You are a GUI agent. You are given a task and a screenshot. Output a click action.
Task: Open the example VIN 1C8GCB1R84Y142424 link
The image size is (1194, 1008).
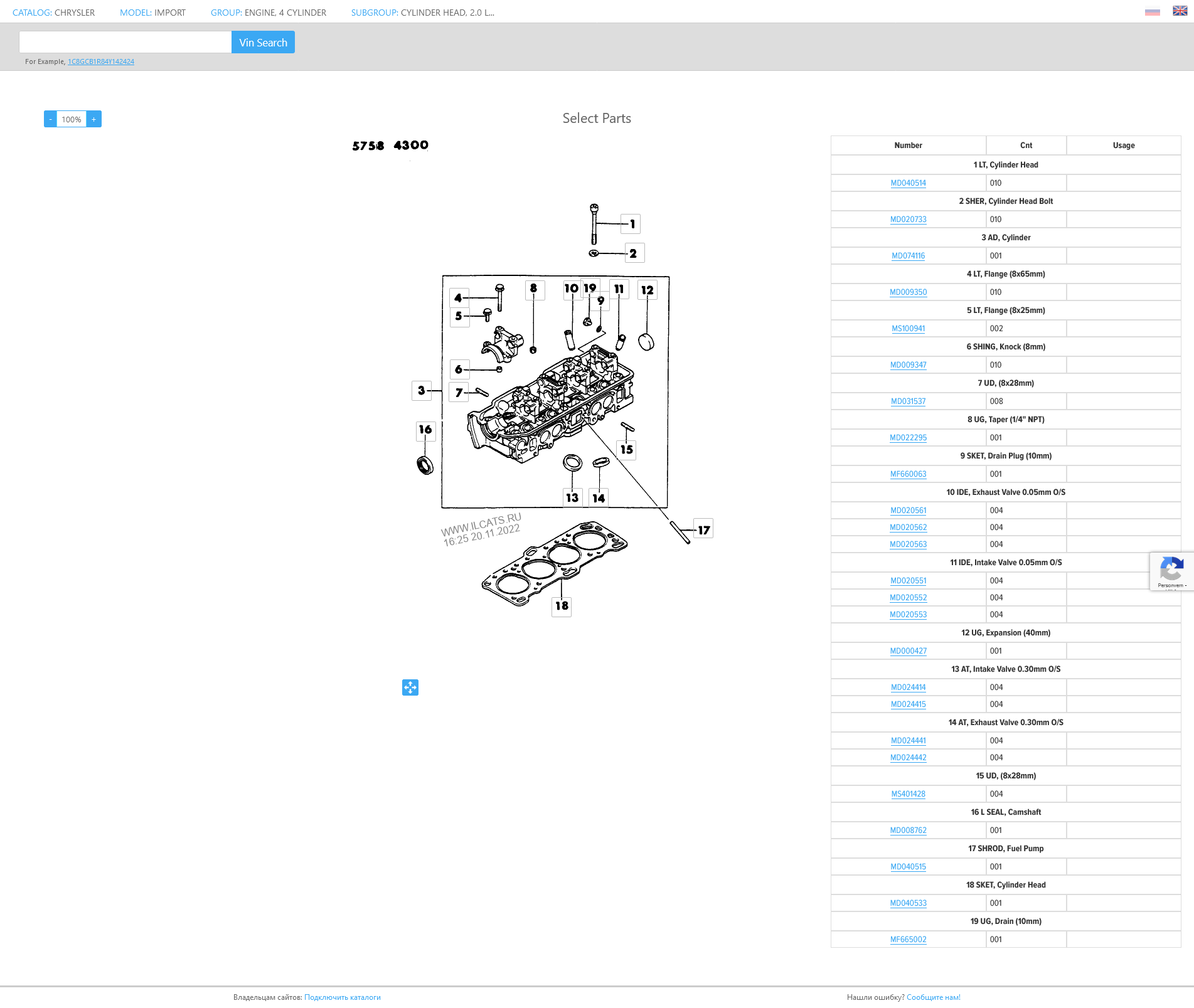pos(101,61)
